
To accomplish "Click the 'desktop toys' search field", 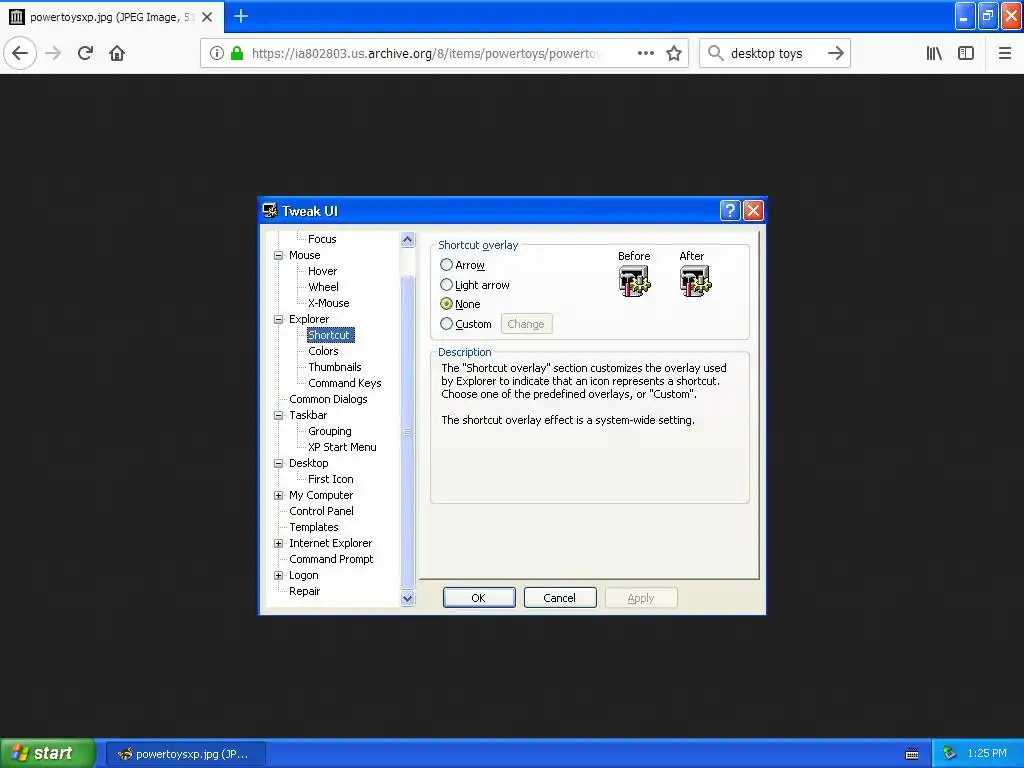I will pos(774,53).
